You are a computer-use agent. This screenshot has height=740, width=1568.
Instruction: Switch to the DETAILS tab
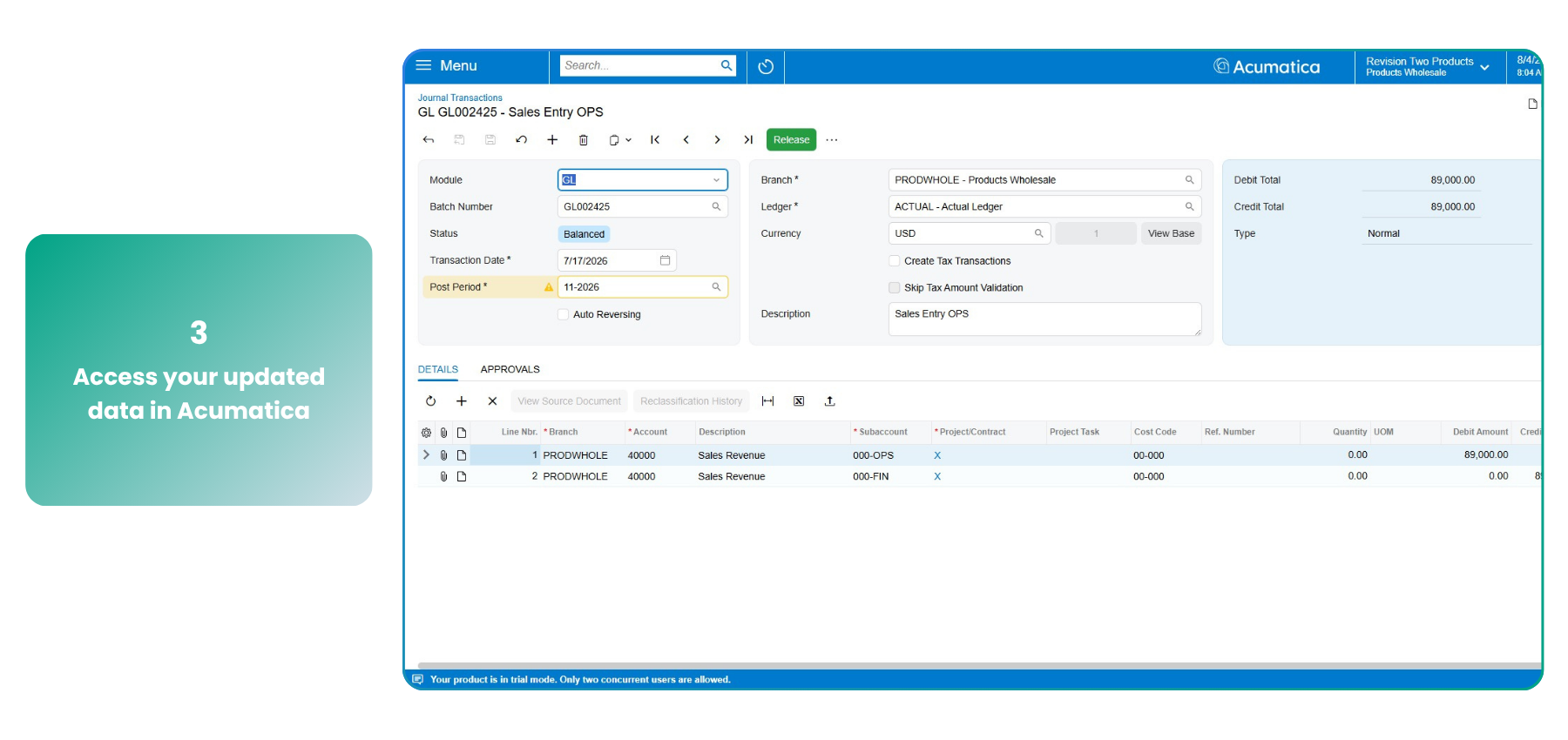(438, 369)
